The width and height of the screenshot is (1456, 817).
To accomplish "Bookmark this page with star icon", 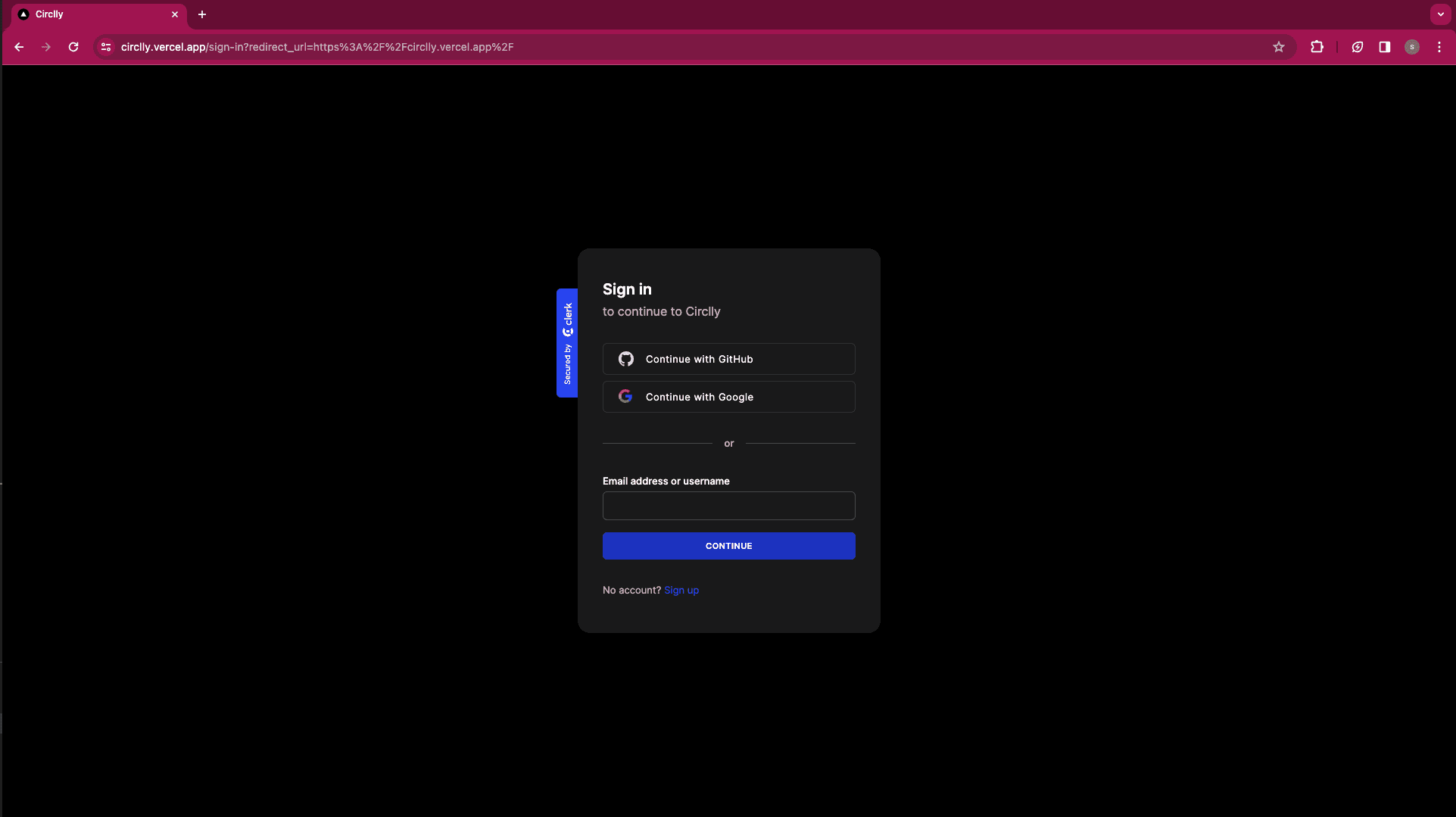I will point(1279,47).
